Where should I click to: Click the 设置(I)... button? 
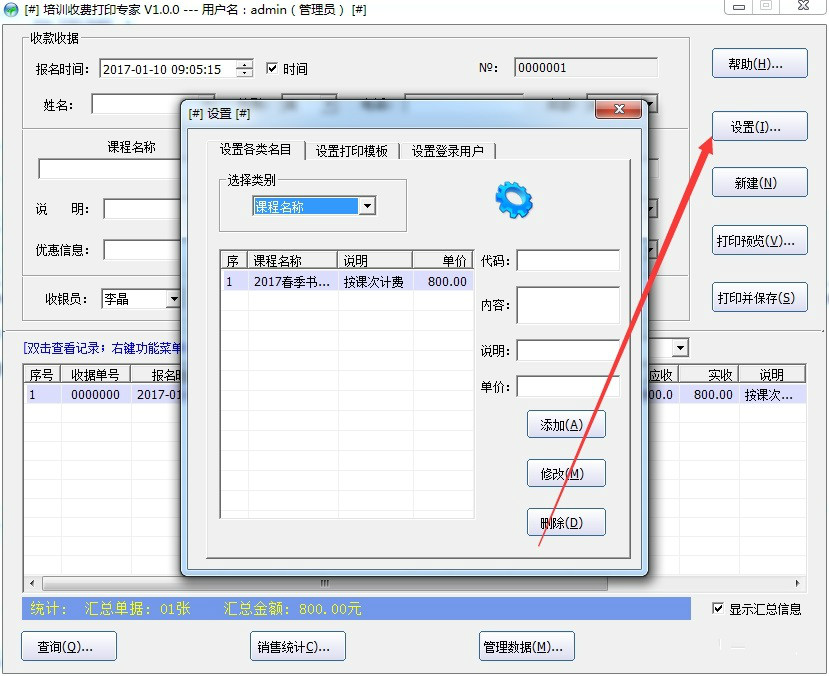coord(760,126)
